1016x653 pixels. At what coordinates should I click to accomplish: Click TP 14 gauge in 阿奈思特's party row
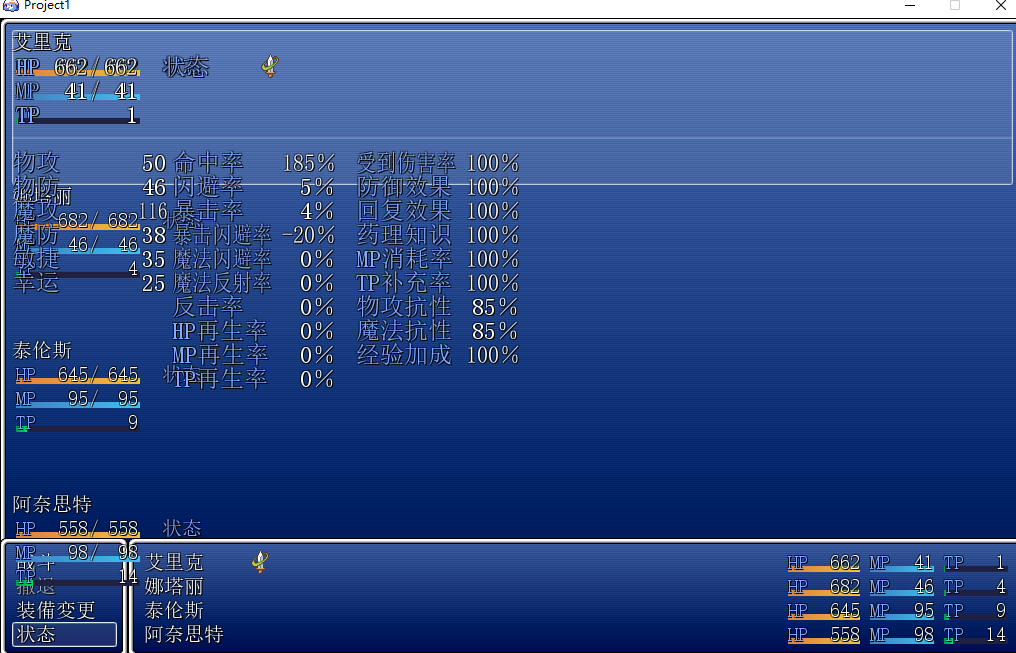[x=975, y=634]
